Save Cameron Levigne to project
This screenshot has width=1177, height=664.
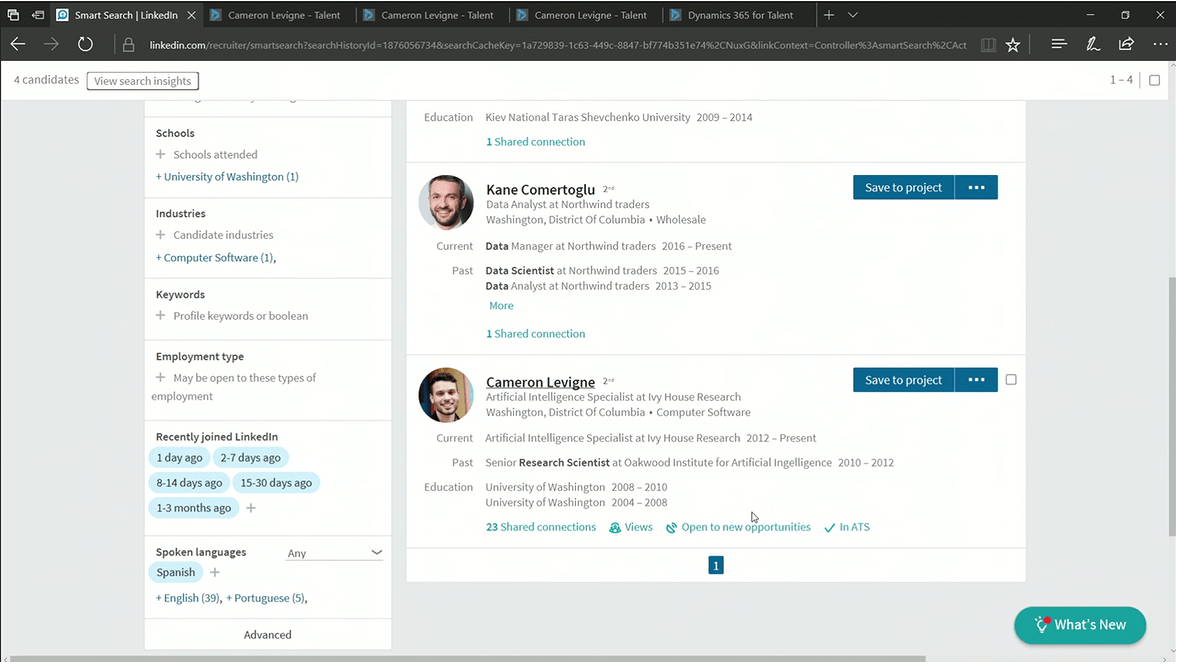903,380
